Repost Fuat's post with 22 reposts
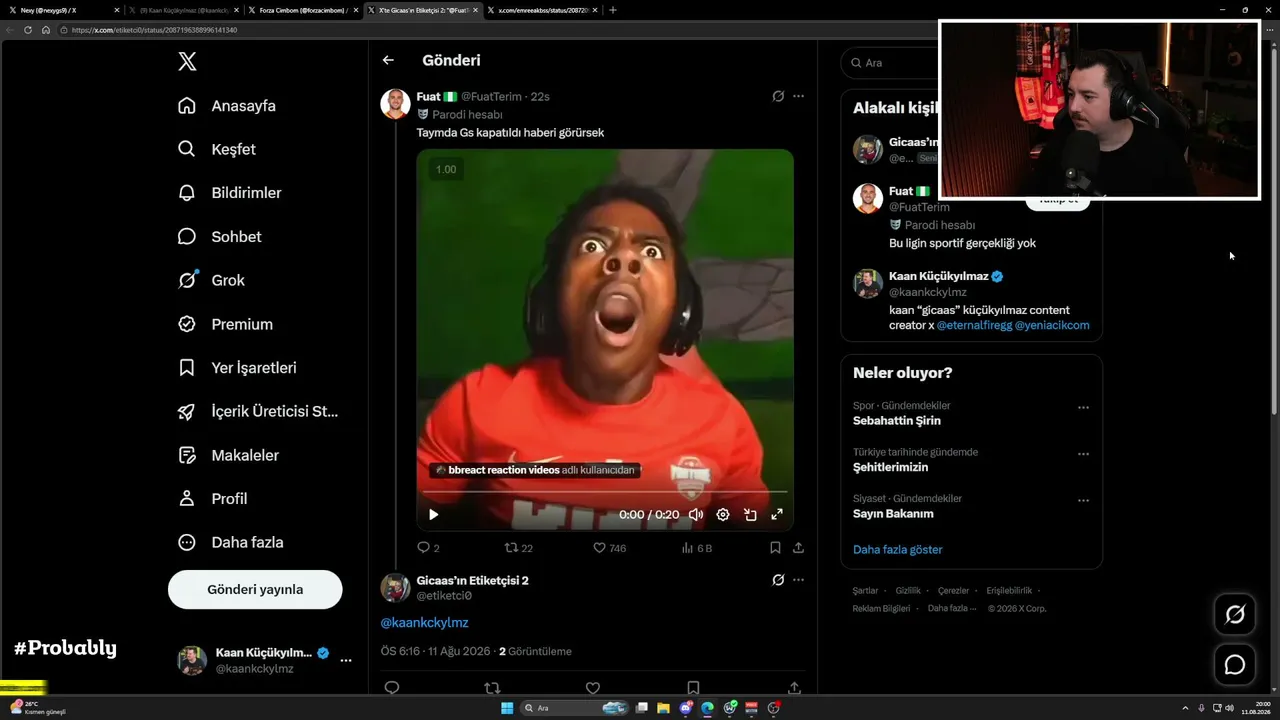 coord(519,548)
